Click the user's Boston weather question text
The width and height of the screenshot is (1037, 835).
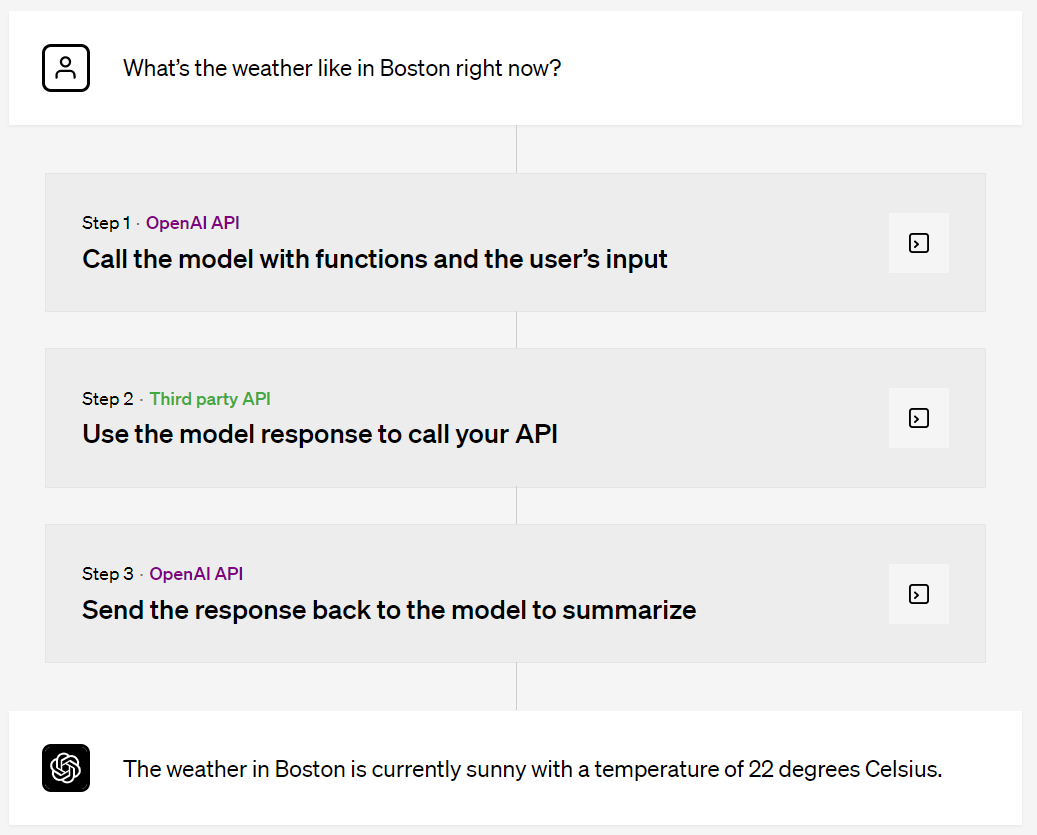(342, 69)
